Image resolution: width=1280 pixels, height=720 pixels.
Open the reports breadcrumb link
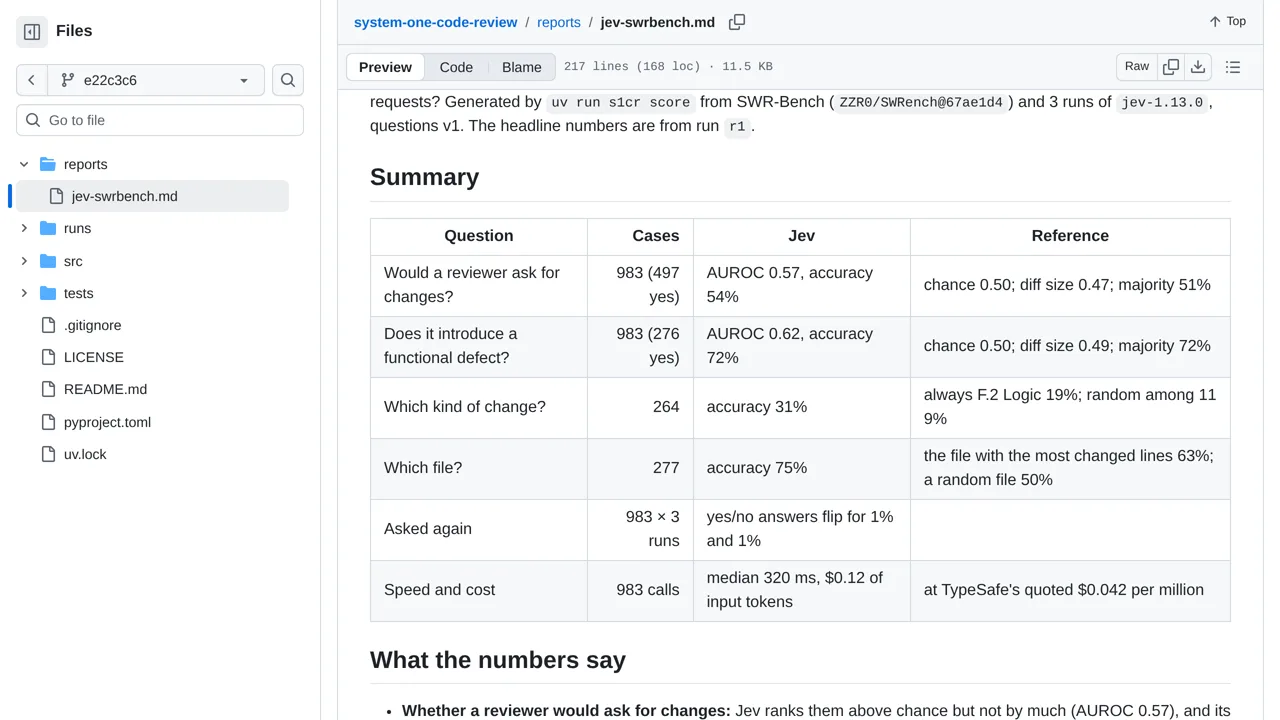click(x=559, y=22)
